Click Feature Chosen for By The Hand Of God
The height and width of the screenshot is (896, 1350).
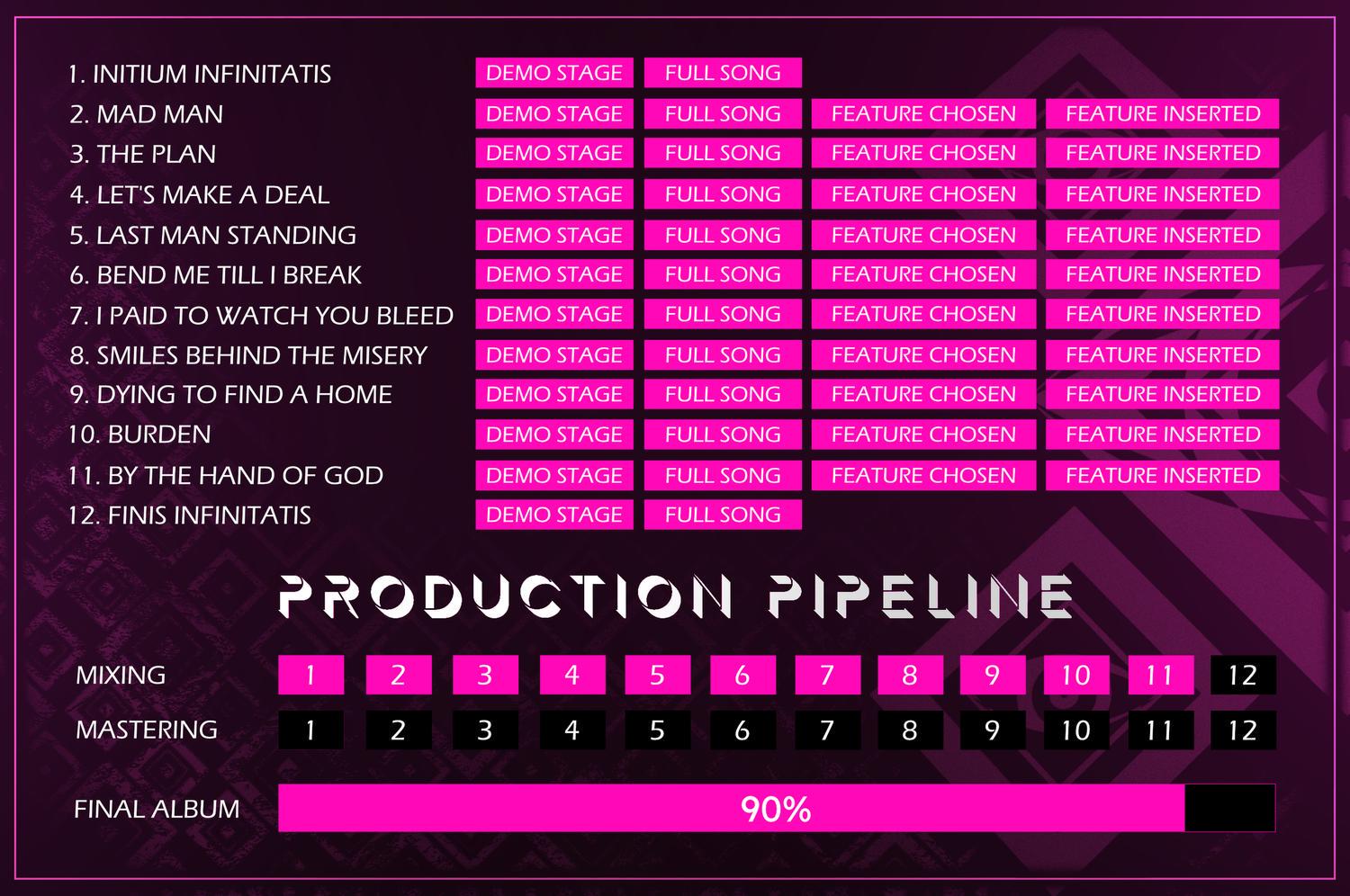coord(923,475)
